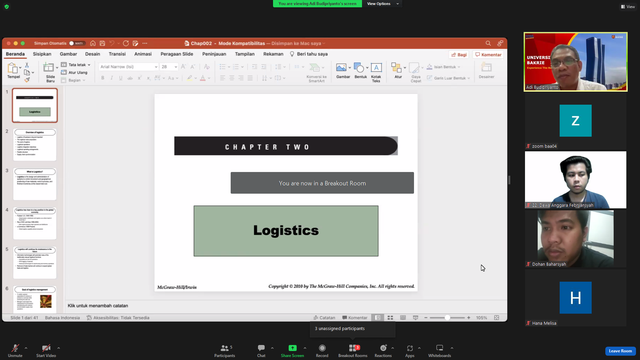Toggle Underline formatting
Screen dimensions: 640x360
[x=120, y=78]
